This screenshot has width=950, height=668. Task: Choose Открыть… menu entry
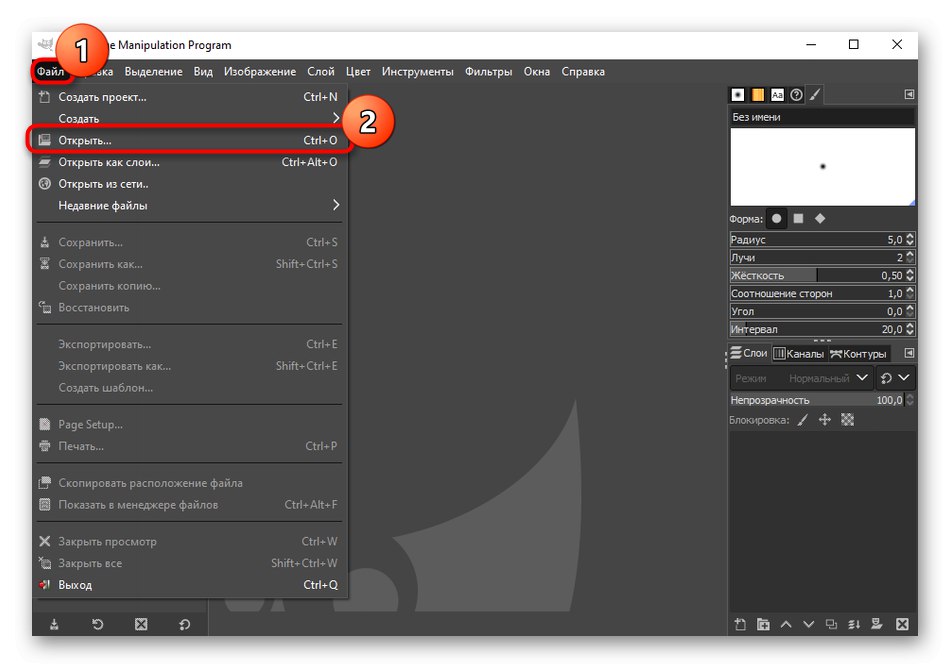[188, 140]
